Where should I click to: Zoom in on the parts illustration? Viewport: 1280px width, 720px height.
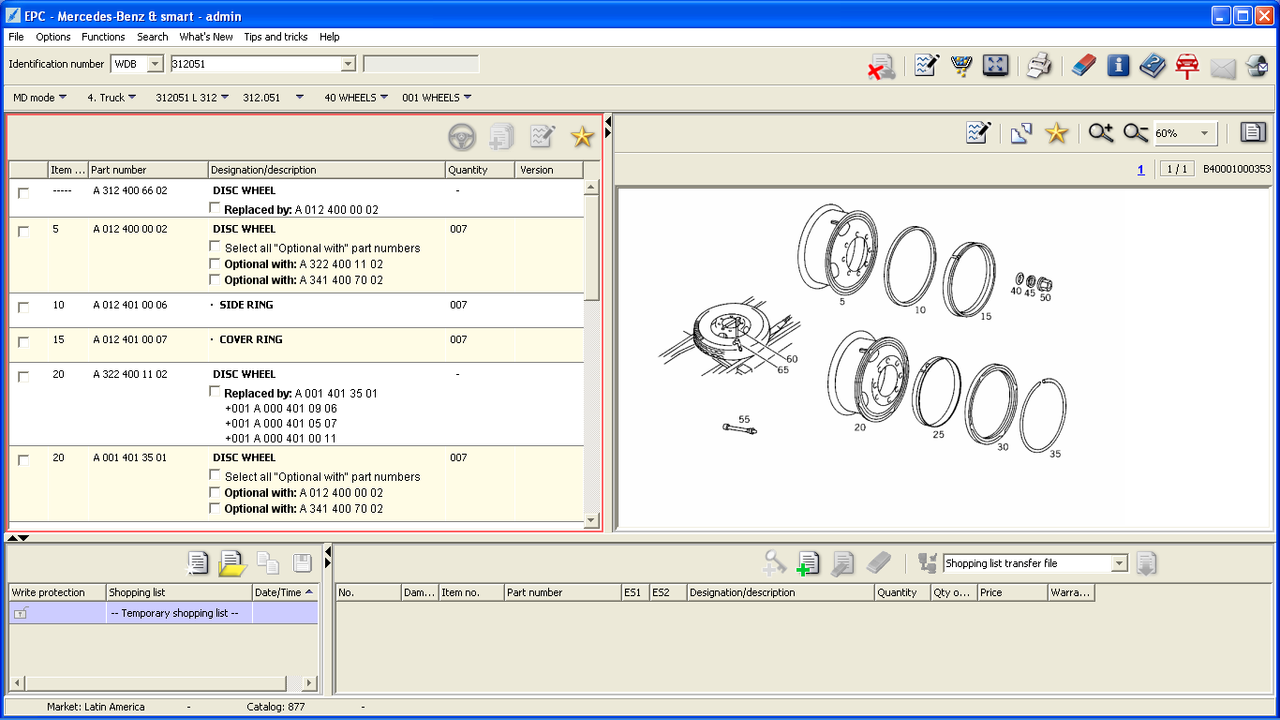(1101, 132)
